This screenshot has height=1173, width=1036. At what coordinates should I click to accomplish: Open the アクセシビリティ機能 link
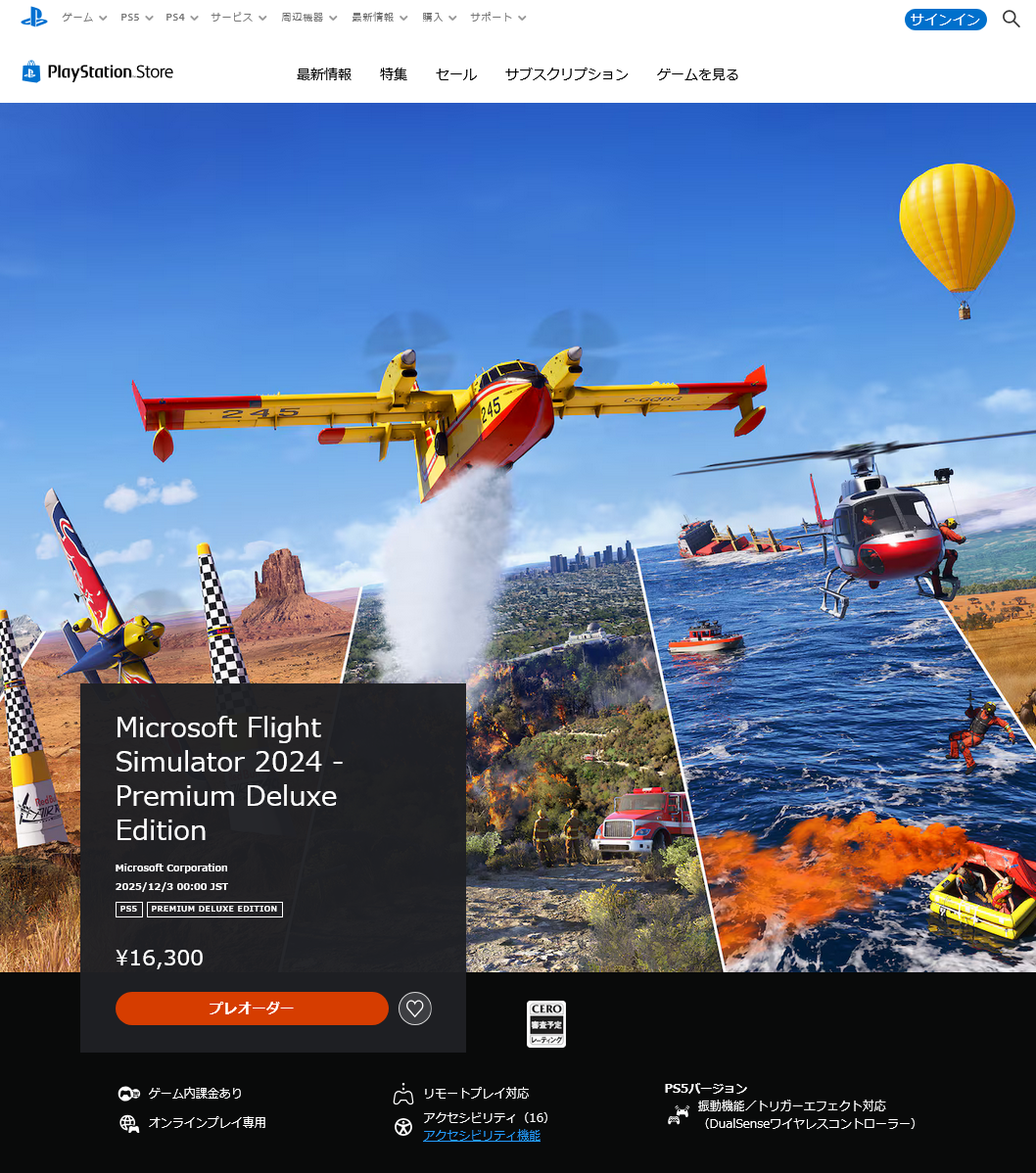tap(482, 1136)
